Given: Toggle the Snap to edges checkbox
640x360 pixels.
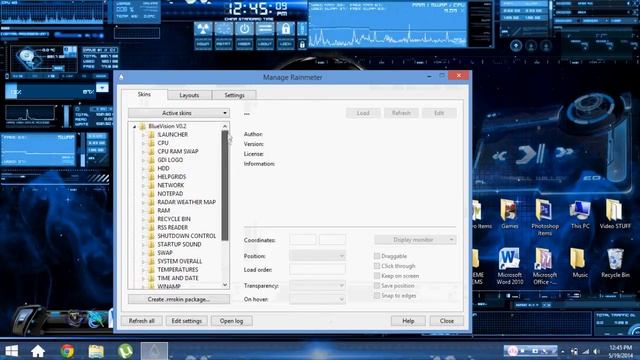Looking at the screenshot, I should tap(377, 296).
